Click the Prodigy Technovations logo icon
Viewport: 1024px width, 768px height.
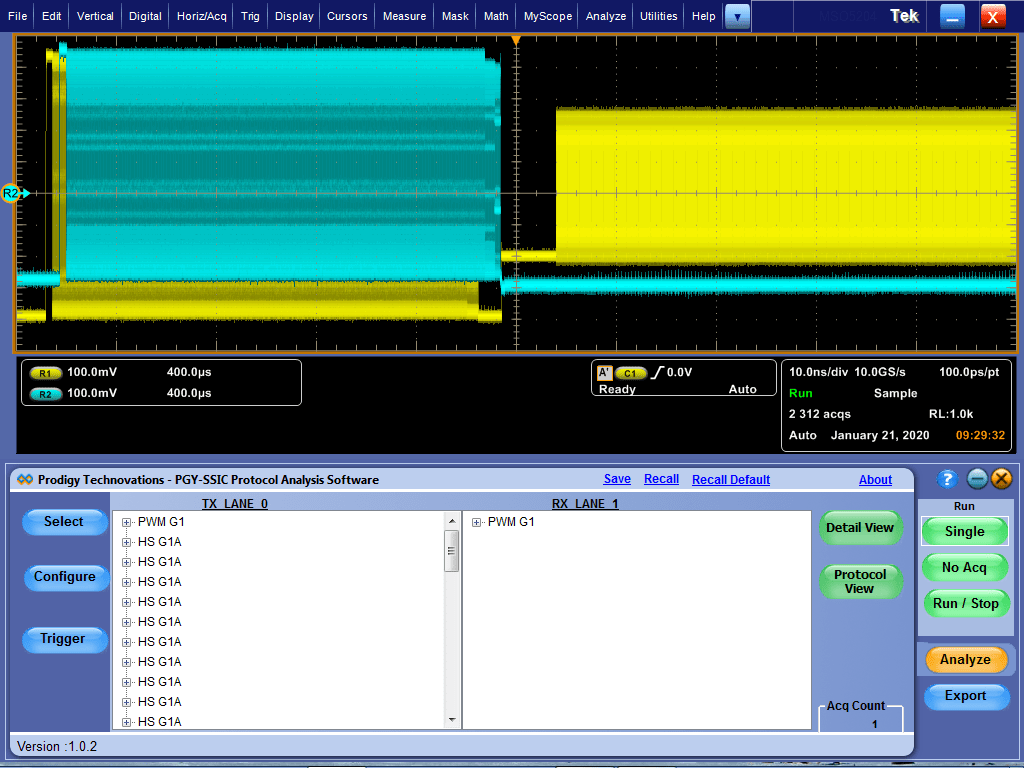click(24, 479)
